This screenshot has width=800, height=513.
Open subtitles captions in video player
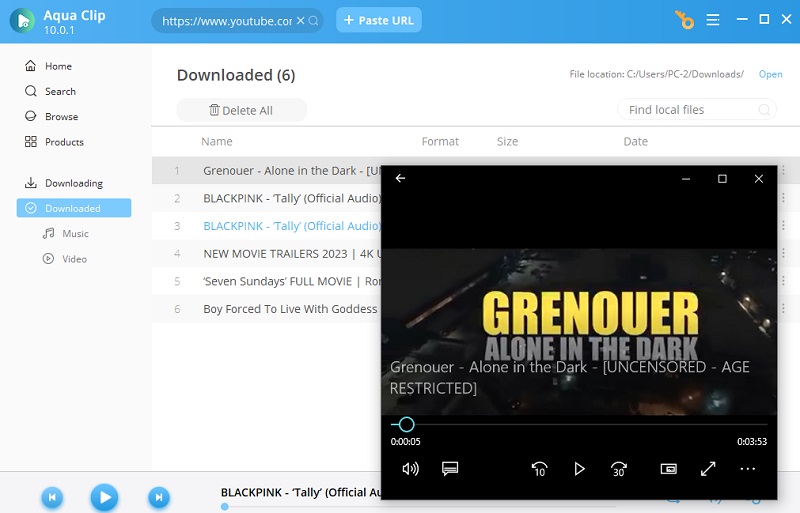[450, 469]
